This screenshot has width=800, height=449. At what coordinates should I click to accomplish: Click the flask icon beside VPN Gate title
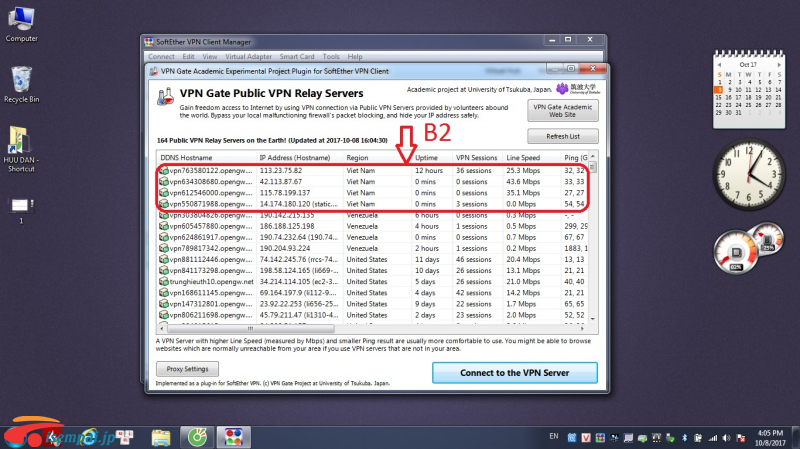pyautogui.click(x=165, y=96)
